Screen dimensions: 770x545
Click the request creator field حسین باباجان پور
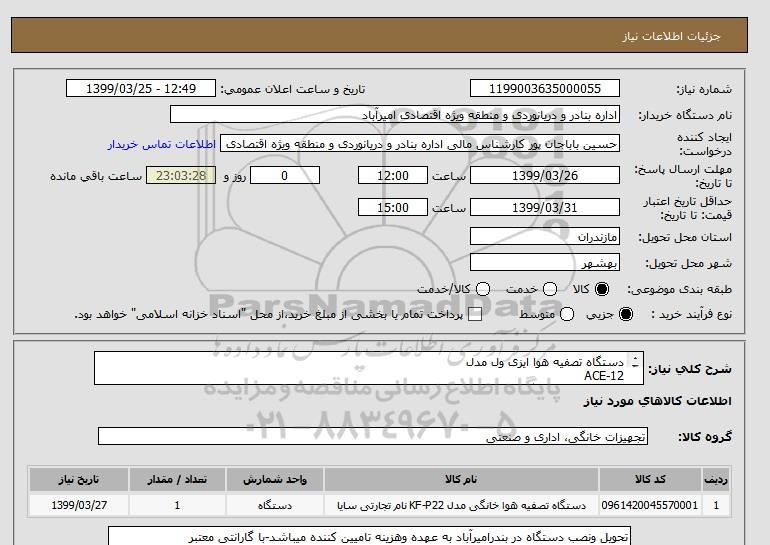pyautogui.click(x=420, y=144)
